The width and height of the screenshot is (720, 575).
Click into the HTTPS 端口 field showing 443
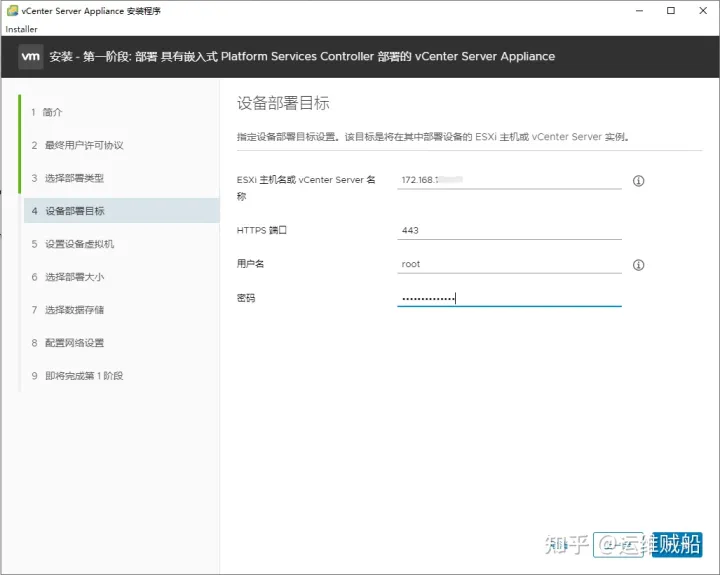[508, 231]
